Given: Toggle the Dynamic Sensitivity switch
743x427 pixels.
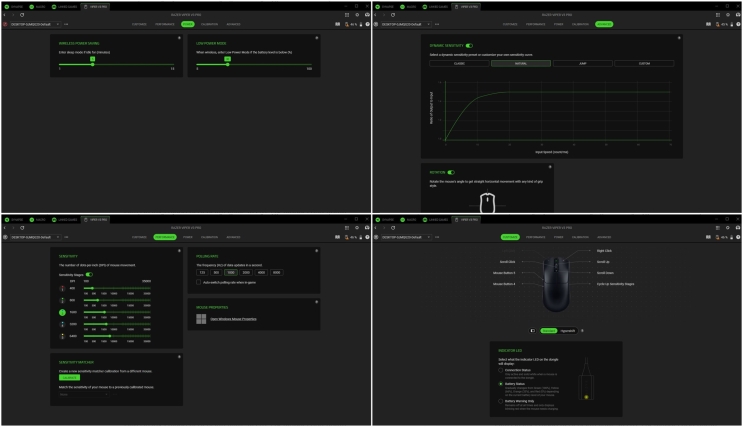Looking at the screenshot, I should point(469,46).
